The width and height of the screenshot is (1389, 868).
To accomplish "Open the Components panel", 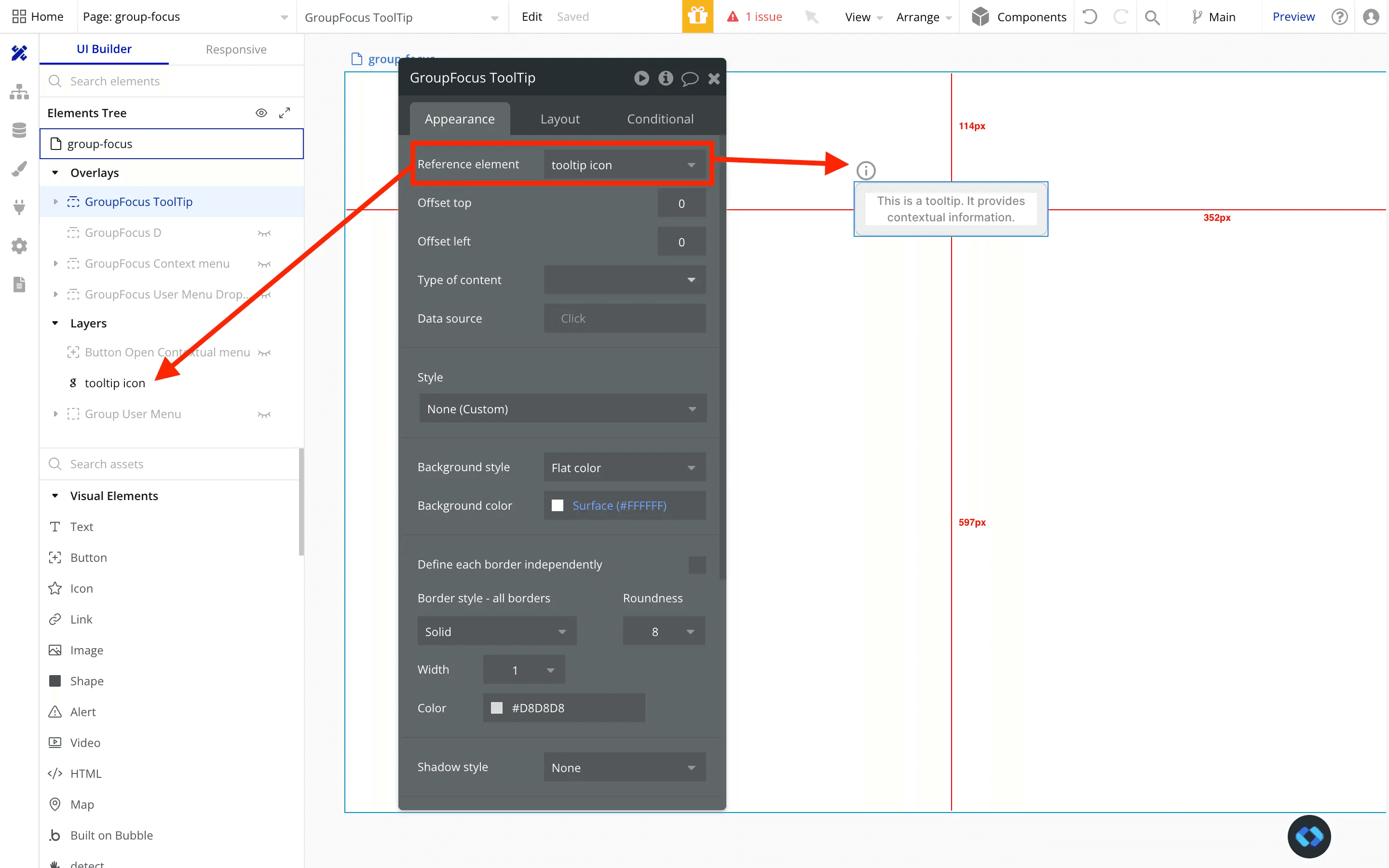I will (x=1019, y=17).
